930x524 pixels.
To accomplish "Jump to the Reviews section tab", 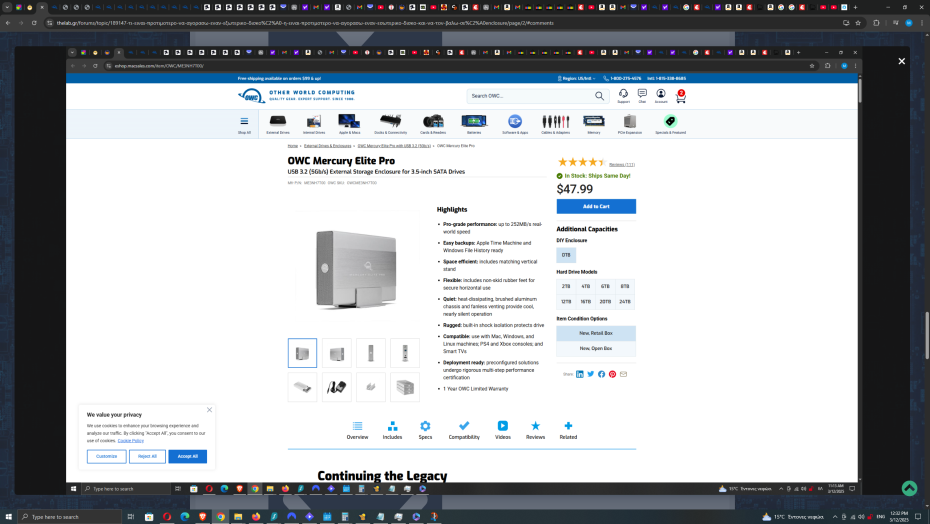I will click(x=535, y=430).
